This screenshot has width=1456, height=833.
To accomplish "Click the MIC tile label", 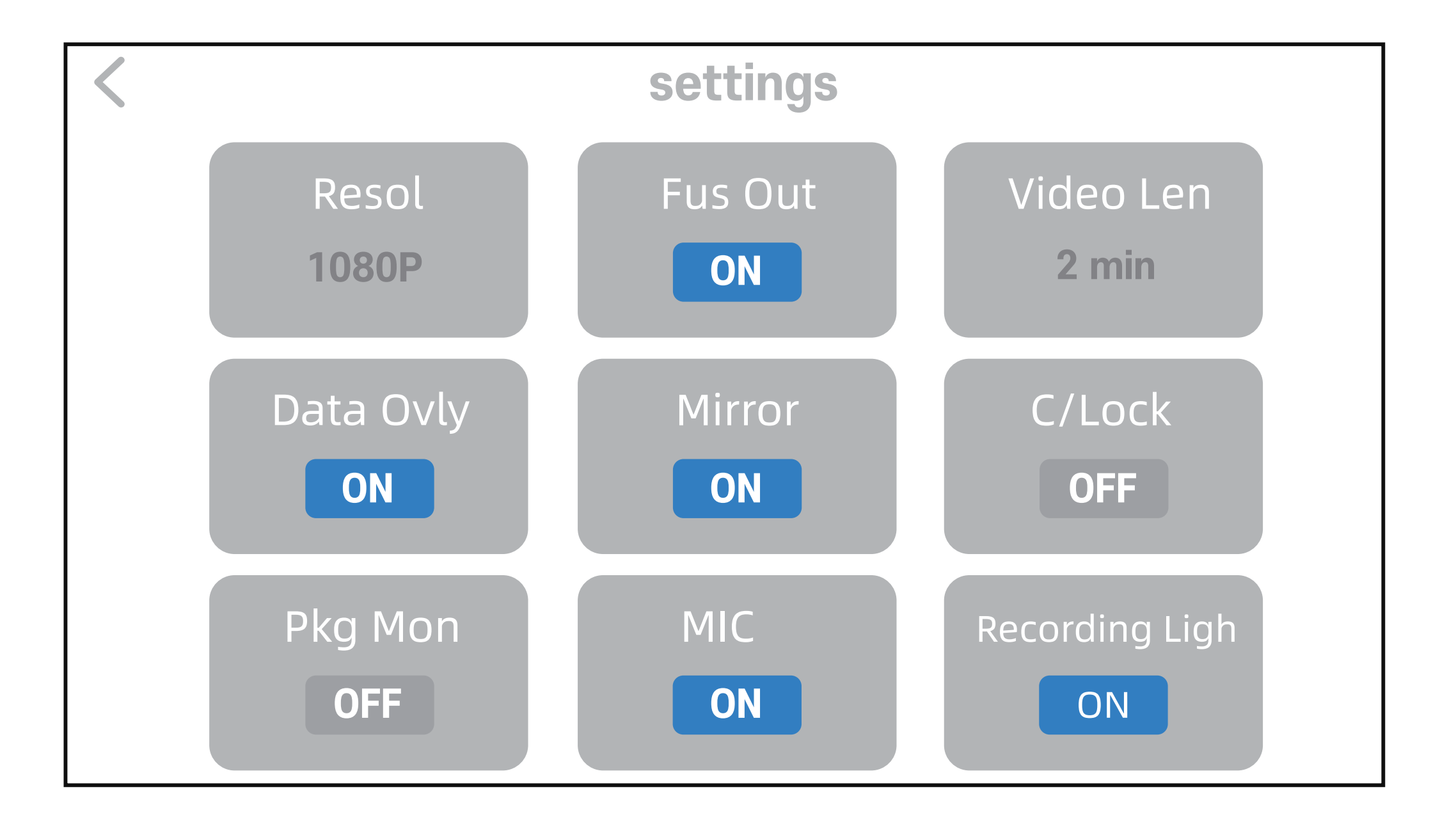I will tap(718, 627).
